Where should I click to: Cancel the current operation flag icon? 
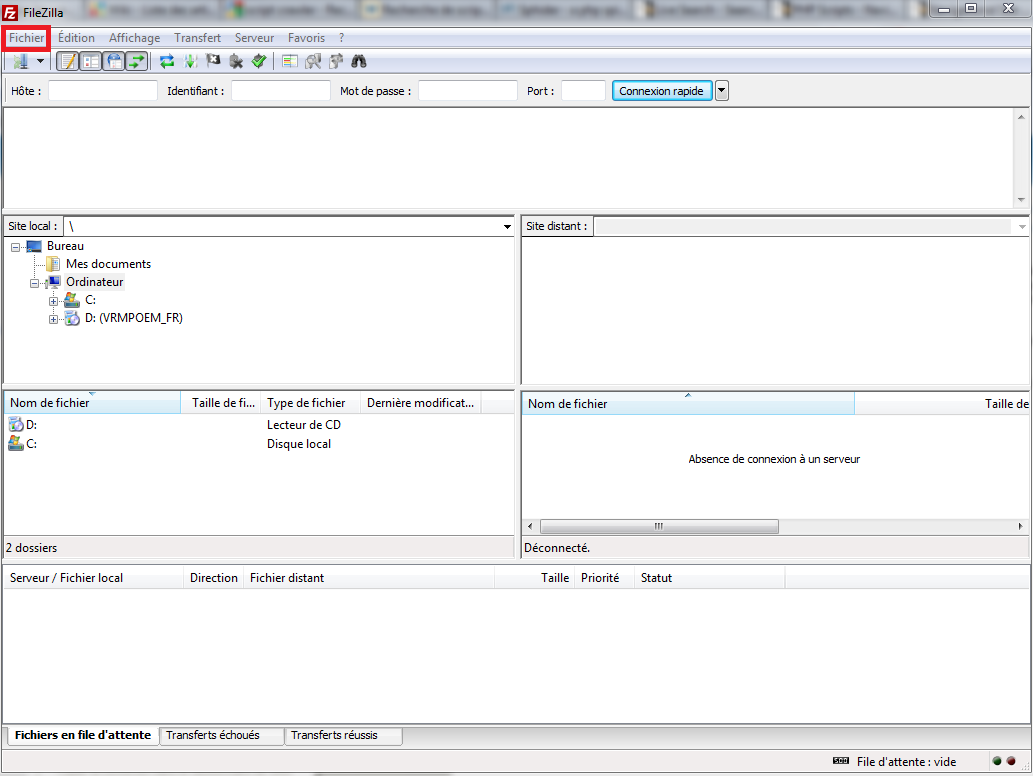(x=213, y=61)
